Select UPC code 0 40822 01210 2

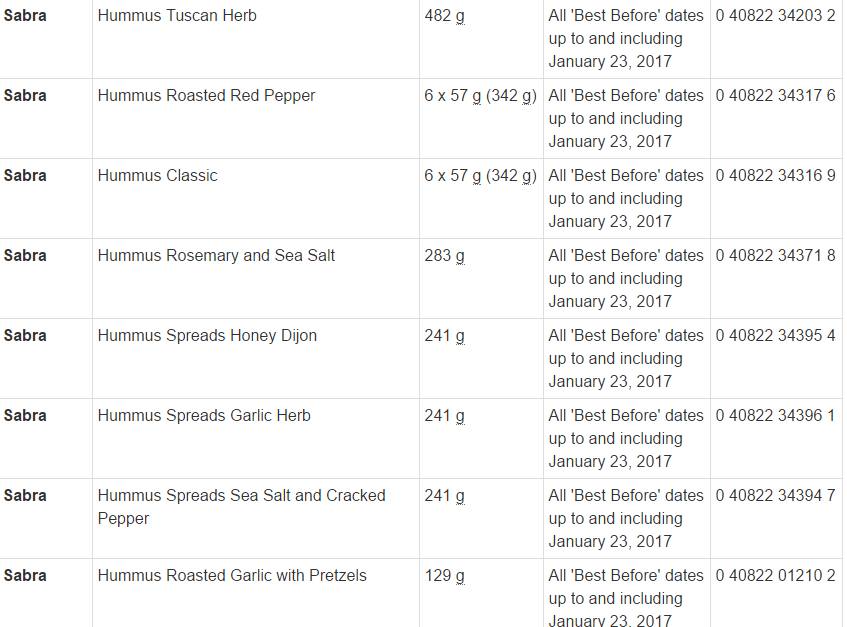point(775,576)
